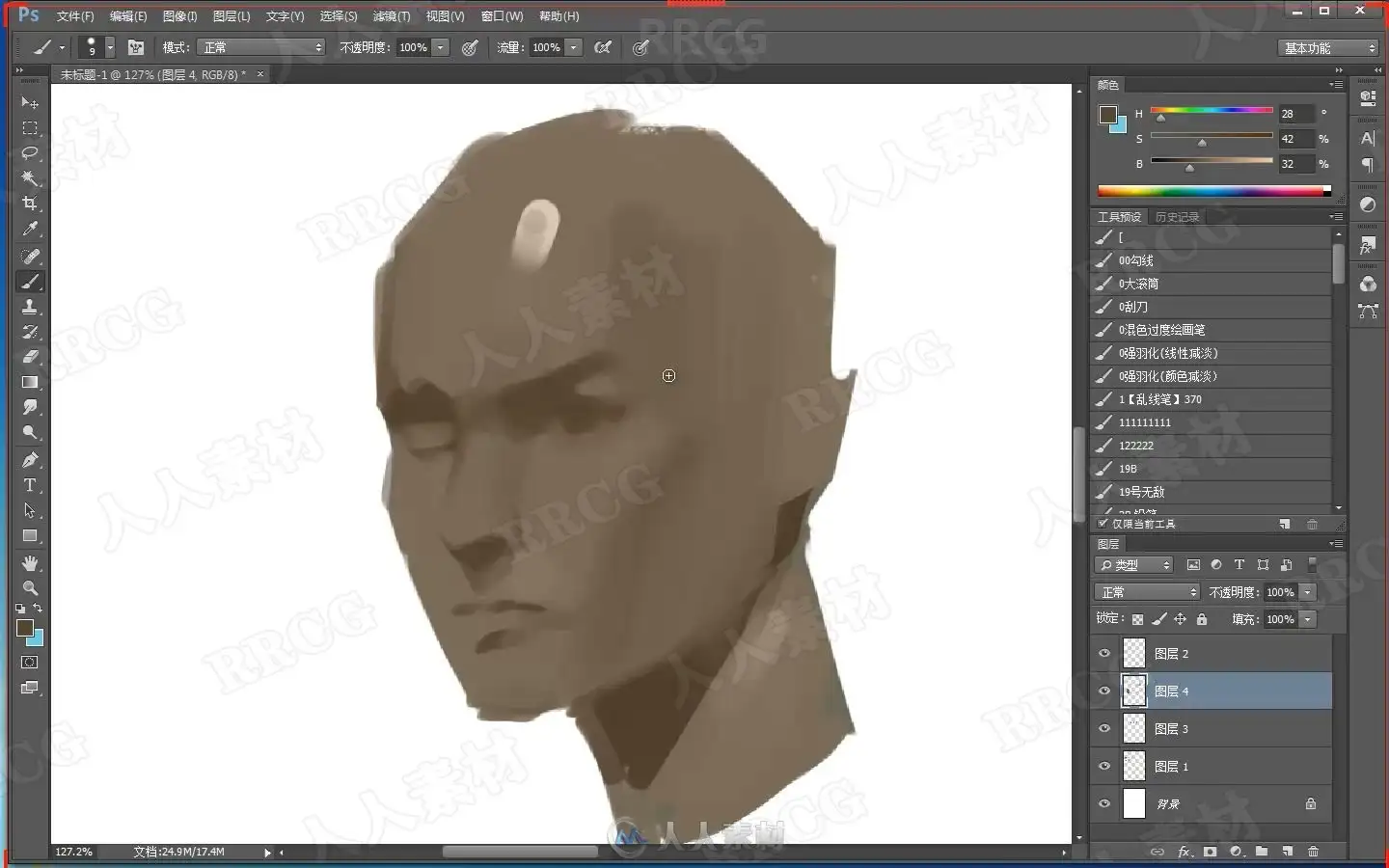Select the Rectangle shape tool
The image size is (1389, 868).
30,535
